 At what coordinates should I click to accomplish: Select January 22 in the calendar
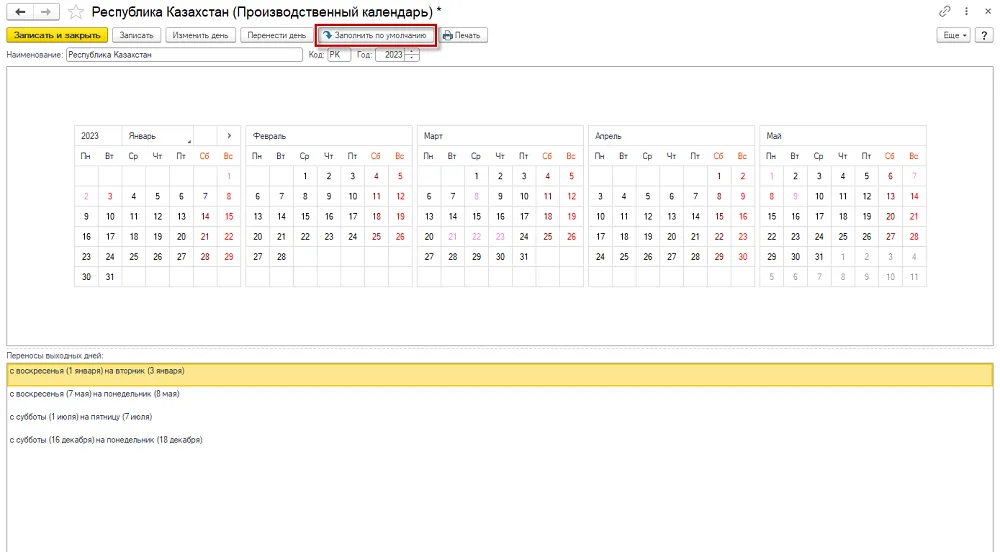tap(228, 236)
